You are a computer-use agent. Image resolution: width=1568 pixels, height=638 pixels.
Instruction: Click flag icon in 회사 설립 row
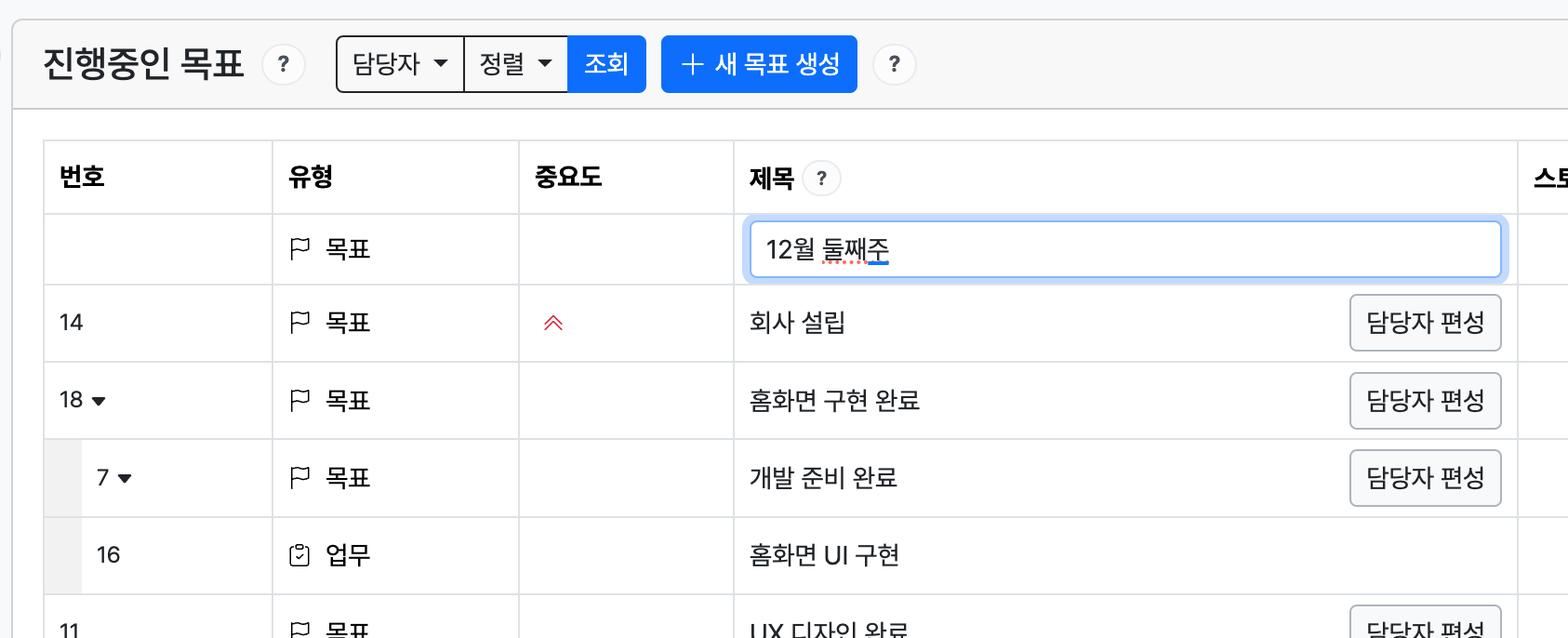(299, 323)
